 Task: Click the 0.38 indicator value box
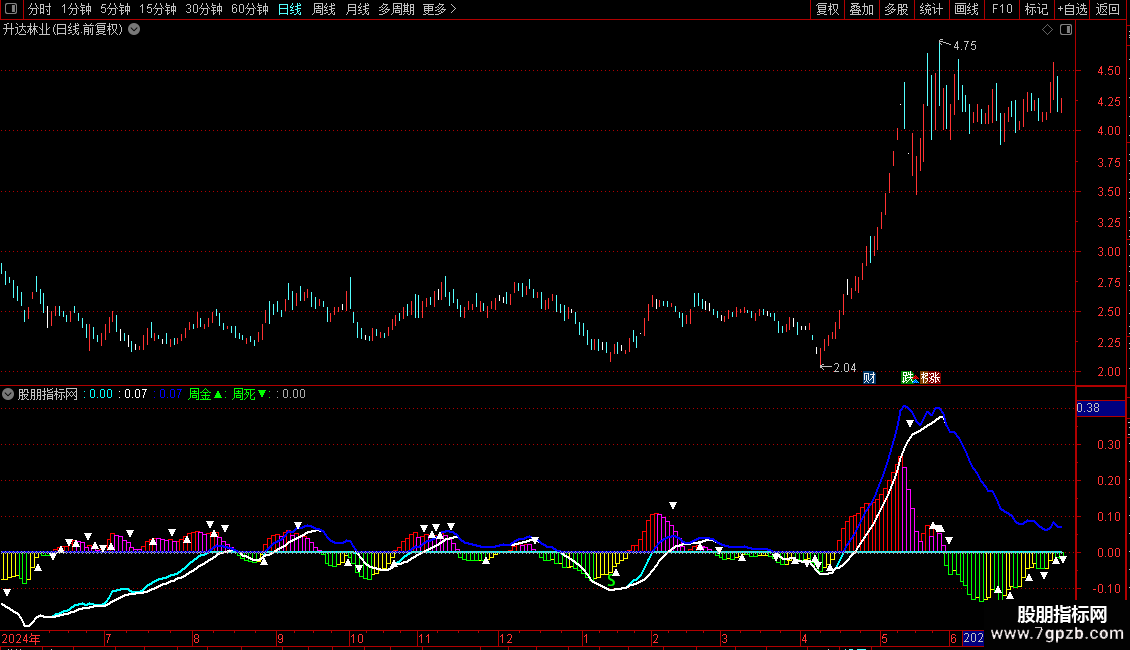click(1100, 408)
